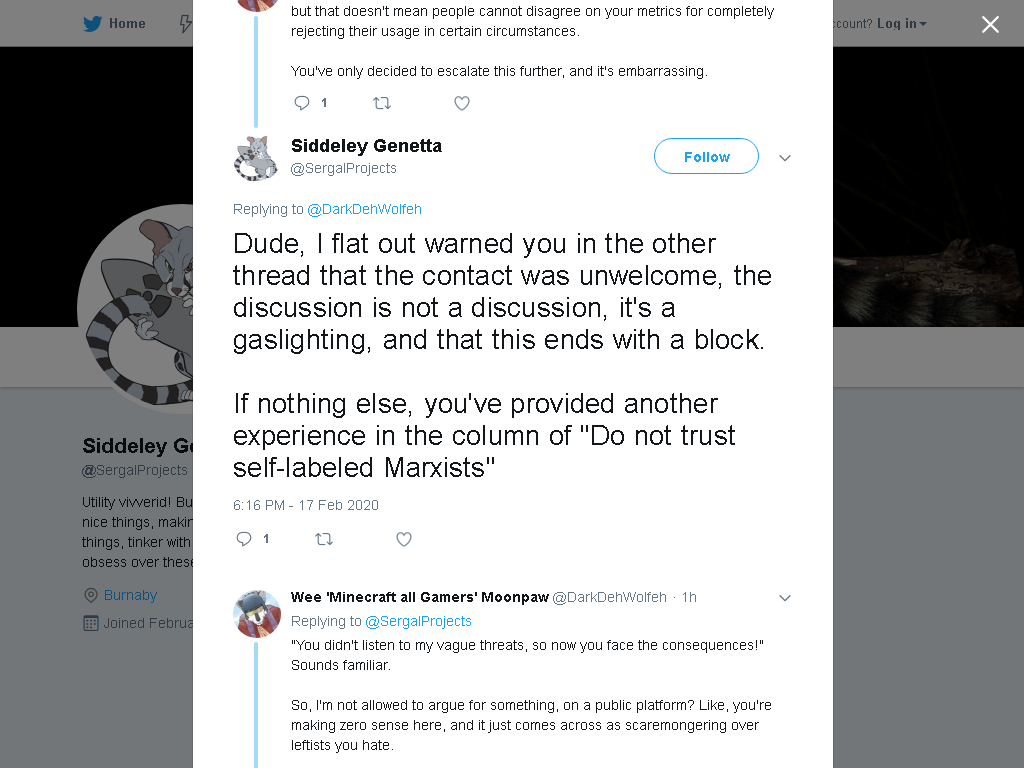Open the 6:16 PM - 17 Feb 2020 timestamp

point(306,505)
